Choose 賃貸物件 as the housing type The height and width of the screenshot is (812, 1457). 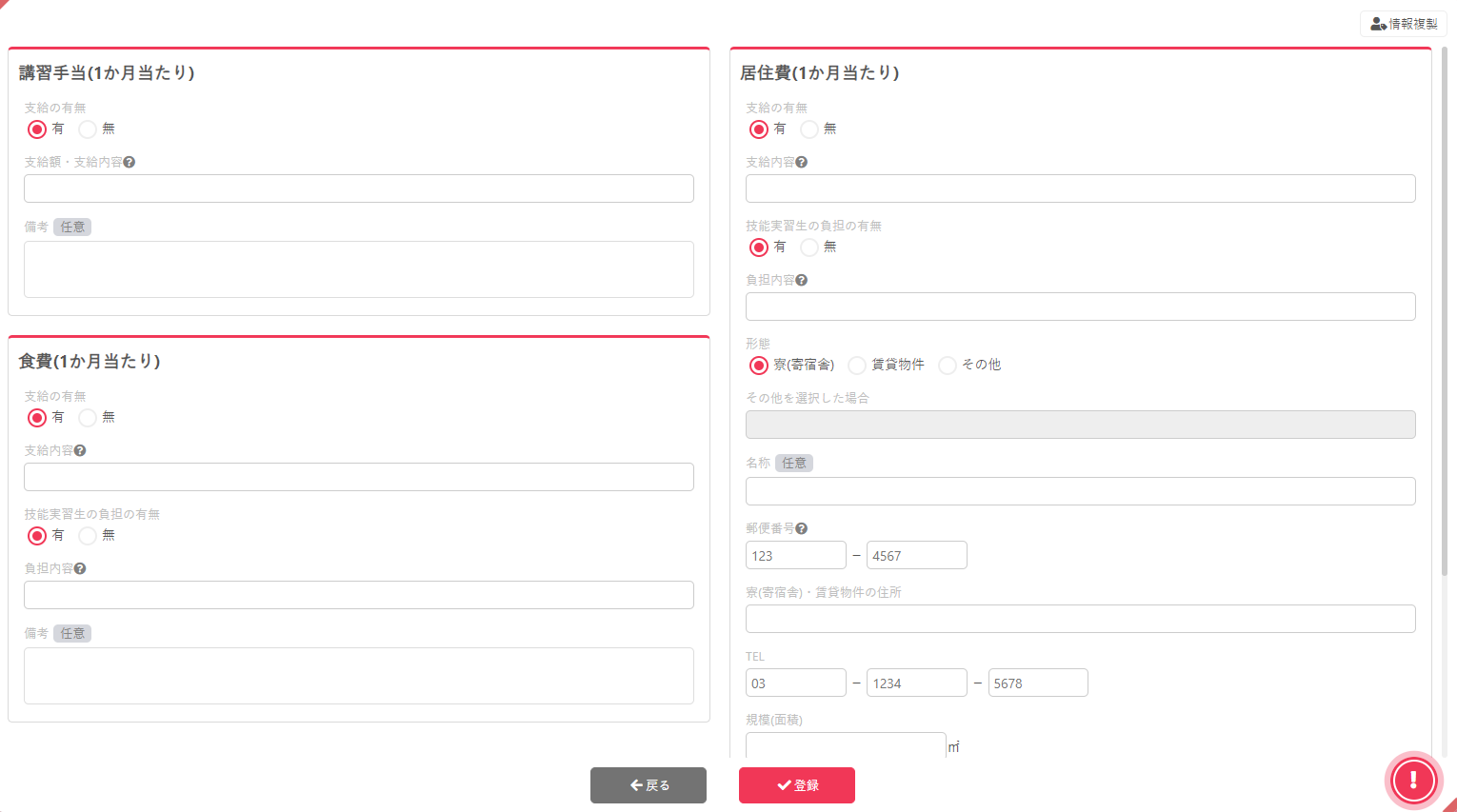pos(858,366)
